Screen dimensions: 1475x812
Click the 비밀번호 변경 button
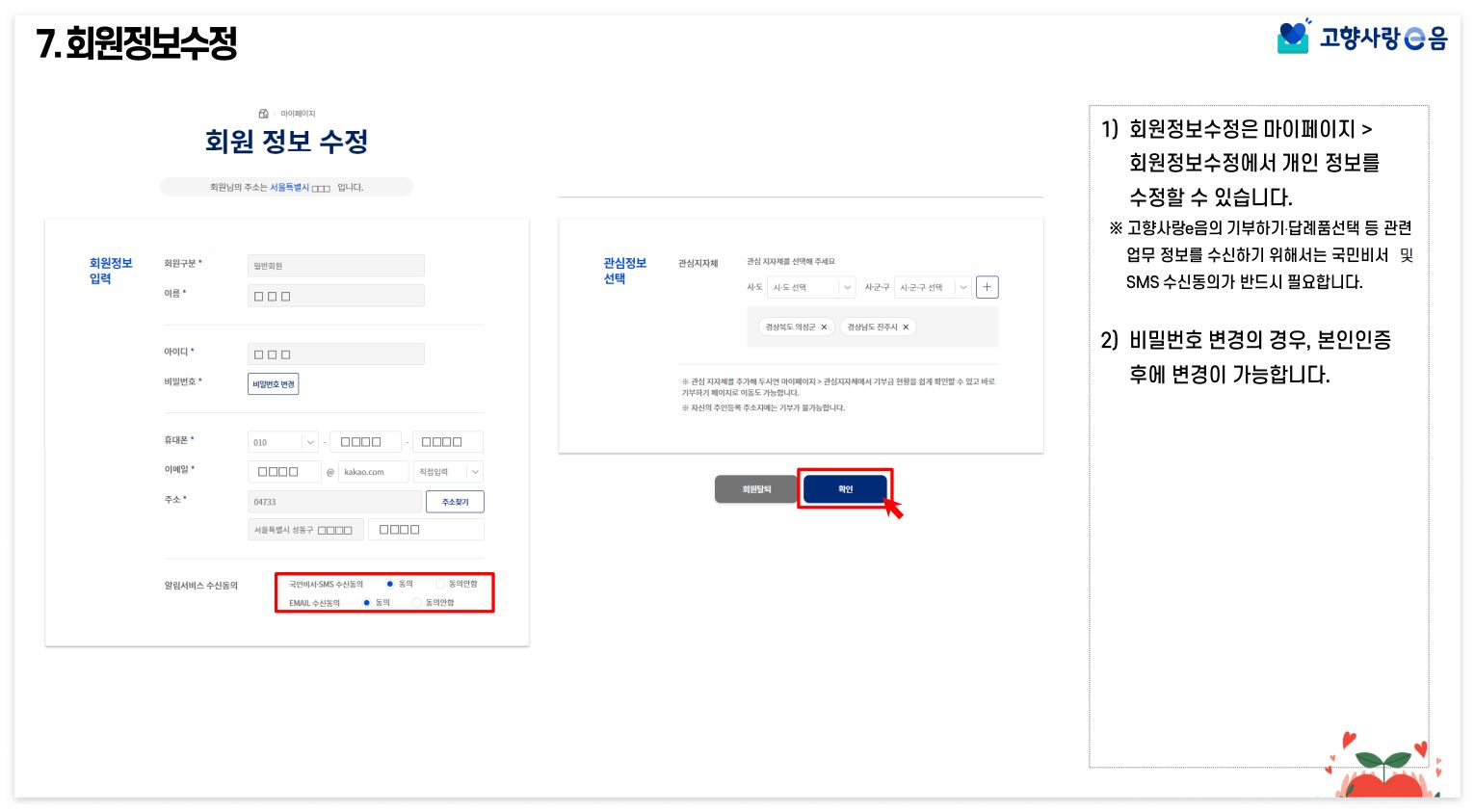(272, 383)
